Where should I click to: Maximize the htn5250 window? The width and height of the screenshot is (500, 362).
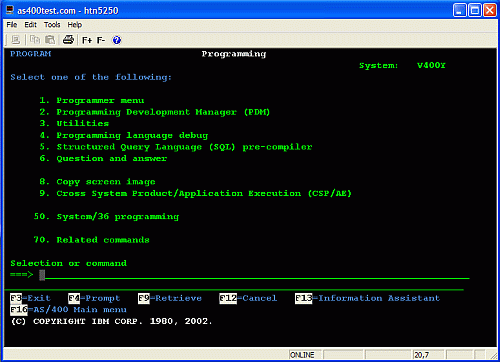475,10
